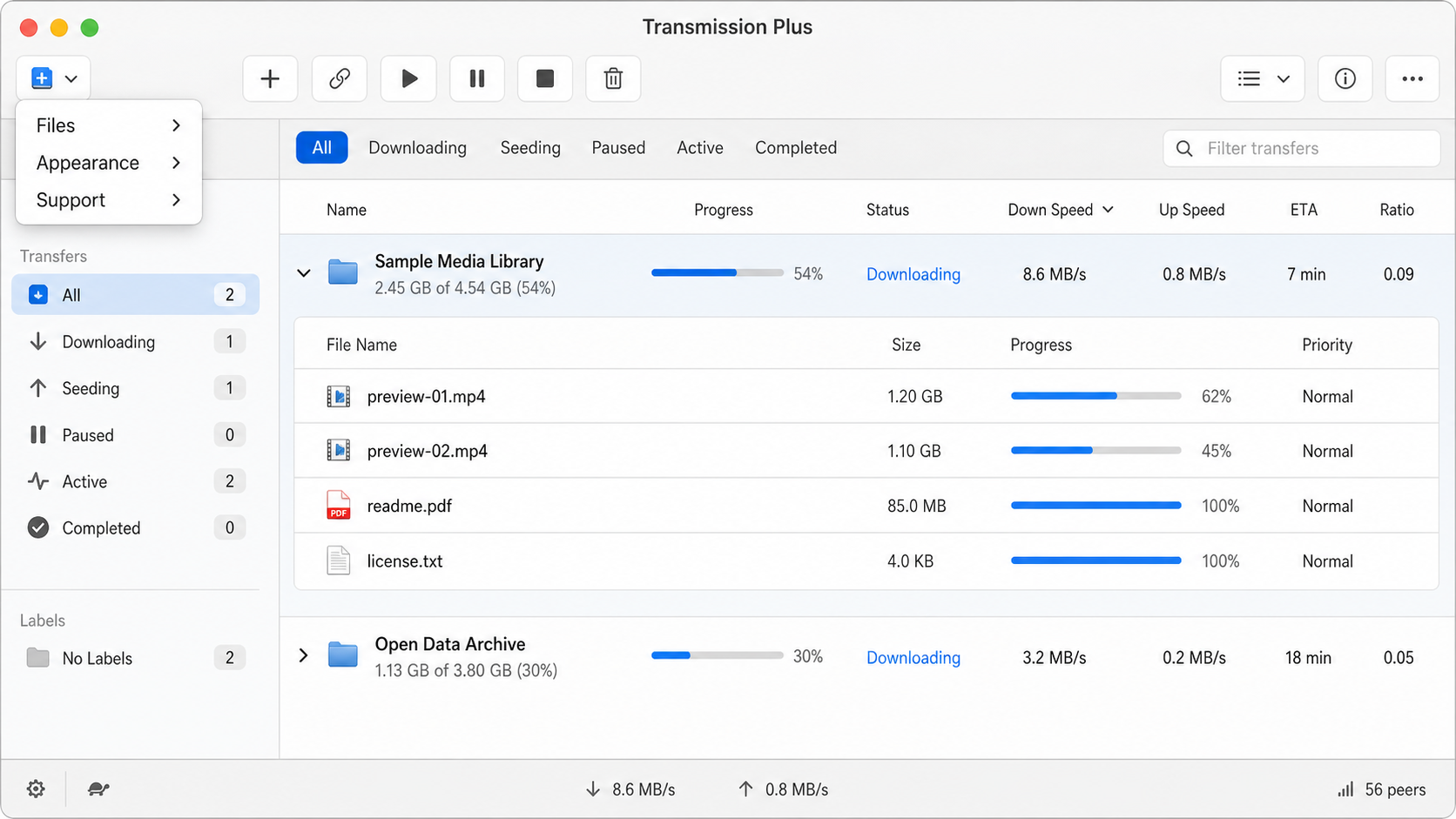This screenshot has width=1456, height=819.
Task: Start selected transfer with play button
Action: click(x=408, y=78)
